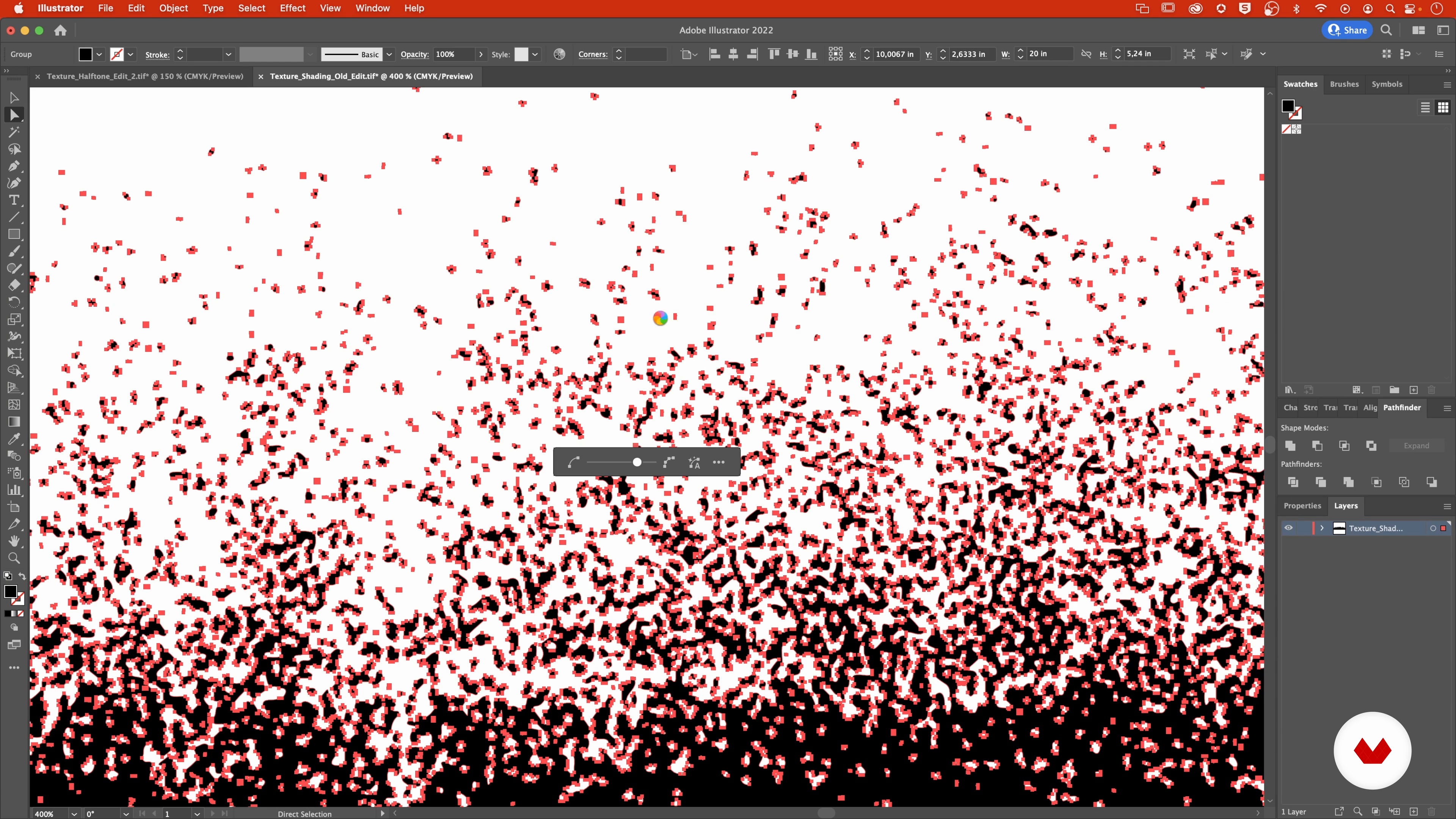Screen dimensions: 1456x819
Task: Click the Expand button in Pathfinder
Action: point(1416,446)
